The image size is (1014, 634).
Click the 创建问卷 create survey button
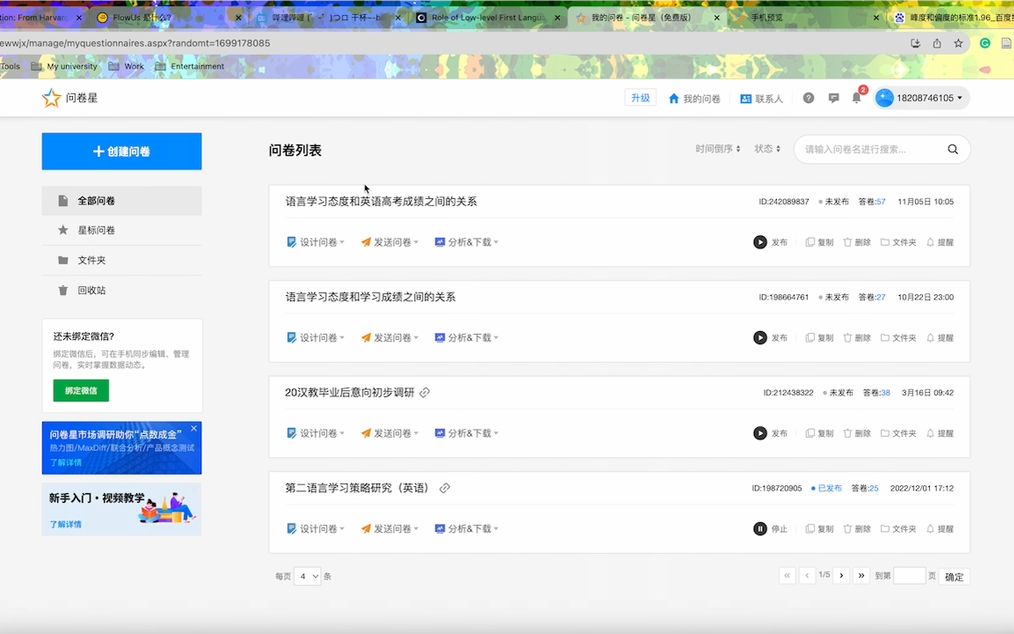[120, 151]
